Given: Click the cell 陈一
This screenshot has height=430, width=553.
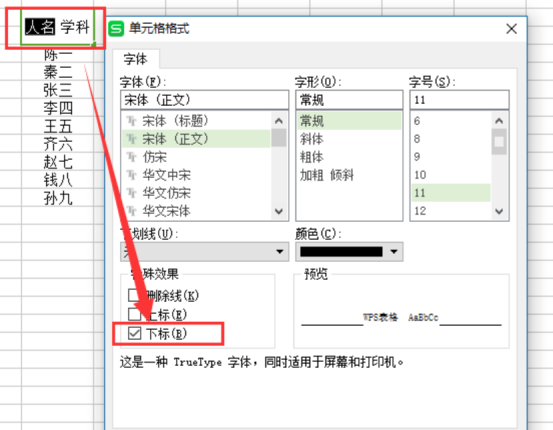Looking at the screenshot, I should (57, 54).
